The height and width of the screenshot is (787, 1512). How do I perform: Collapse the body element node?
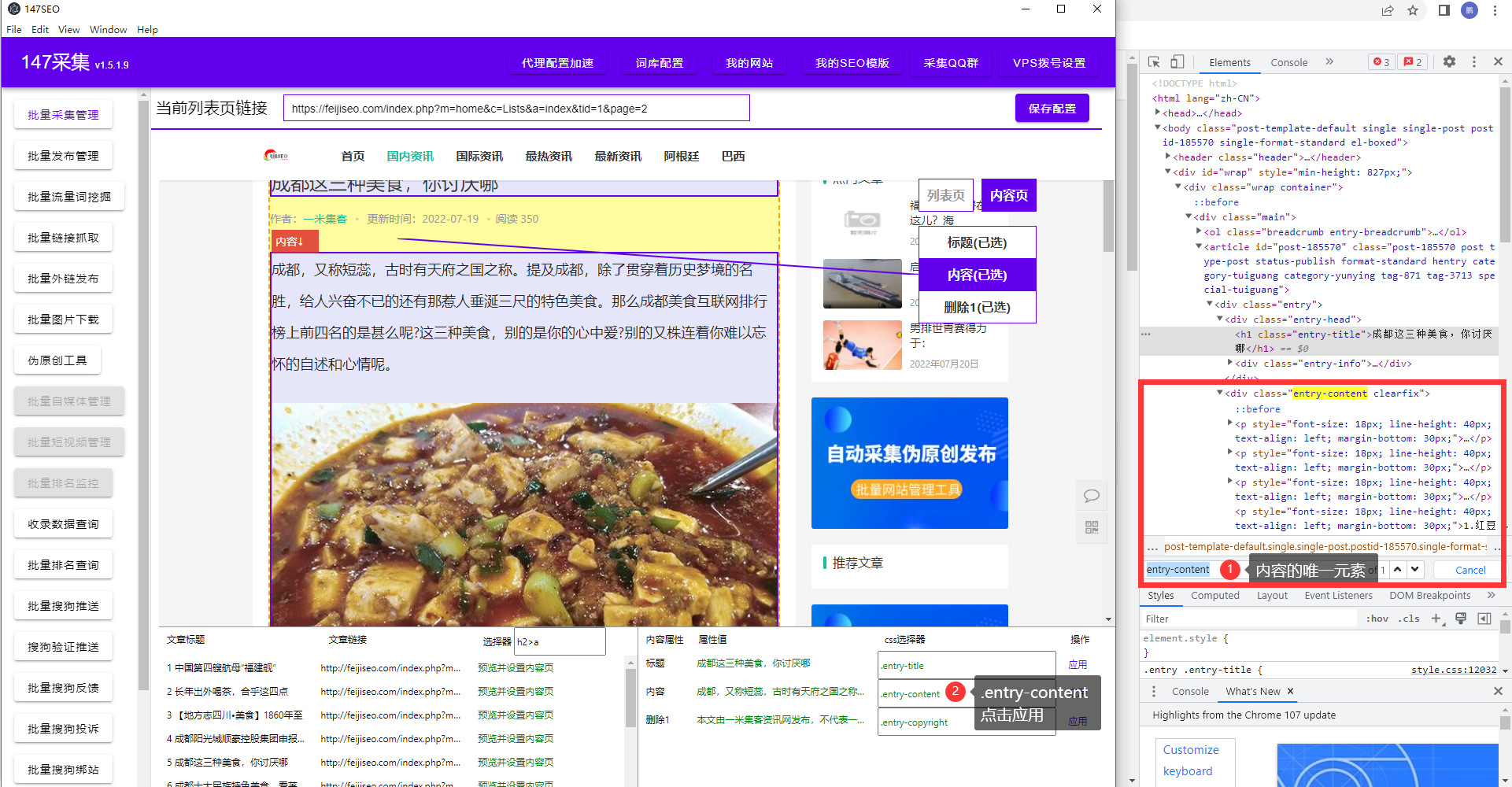click(1157, 127)
